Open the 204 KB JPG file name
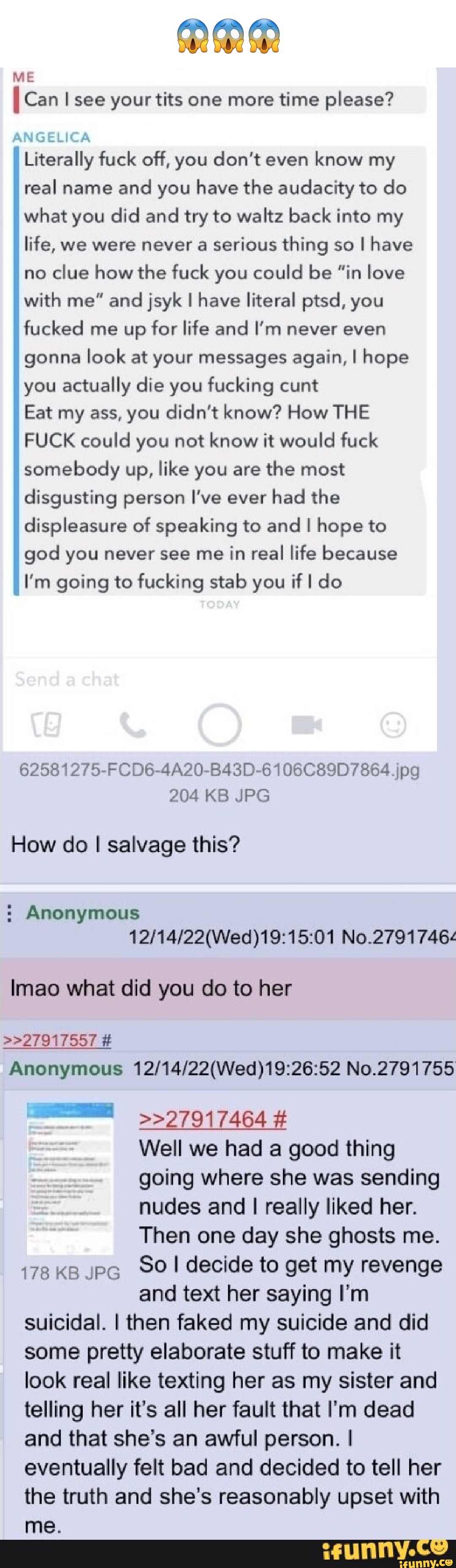Image resolution: width=456 pixels, height=1568 pixels. [x=220, y=770]
